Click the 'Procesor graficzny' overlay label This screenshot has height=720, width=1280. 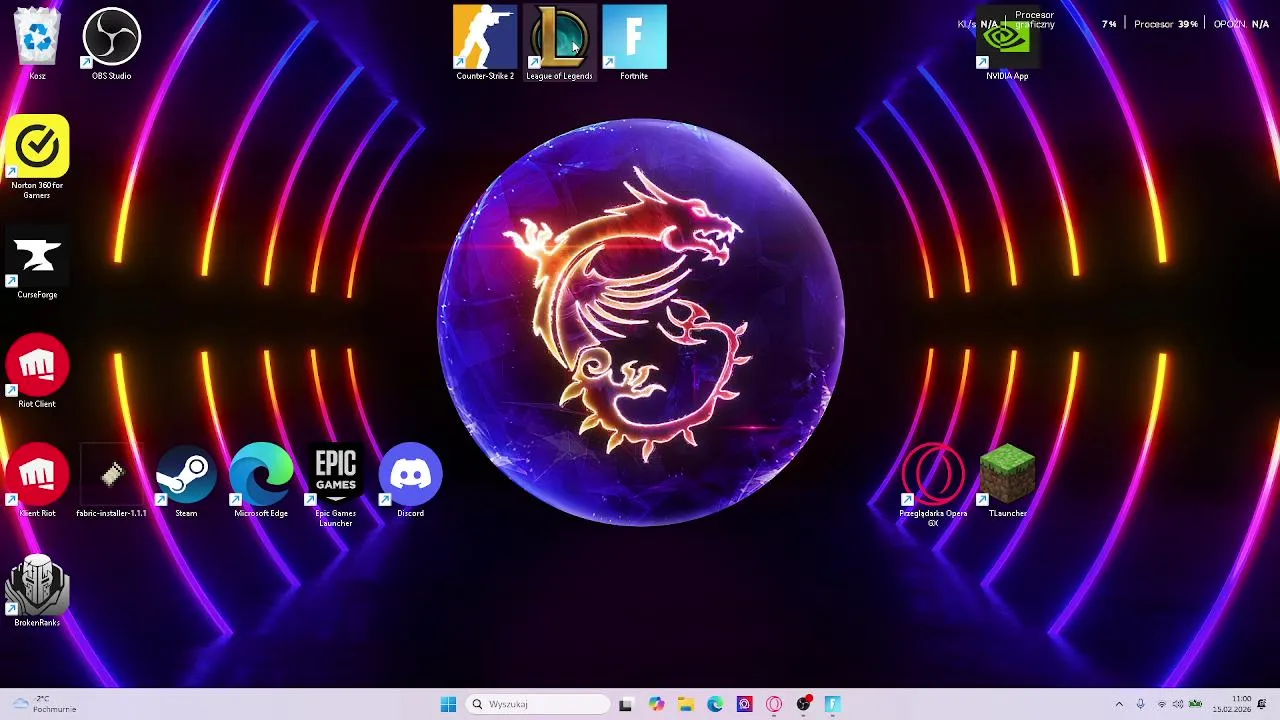1034,20
